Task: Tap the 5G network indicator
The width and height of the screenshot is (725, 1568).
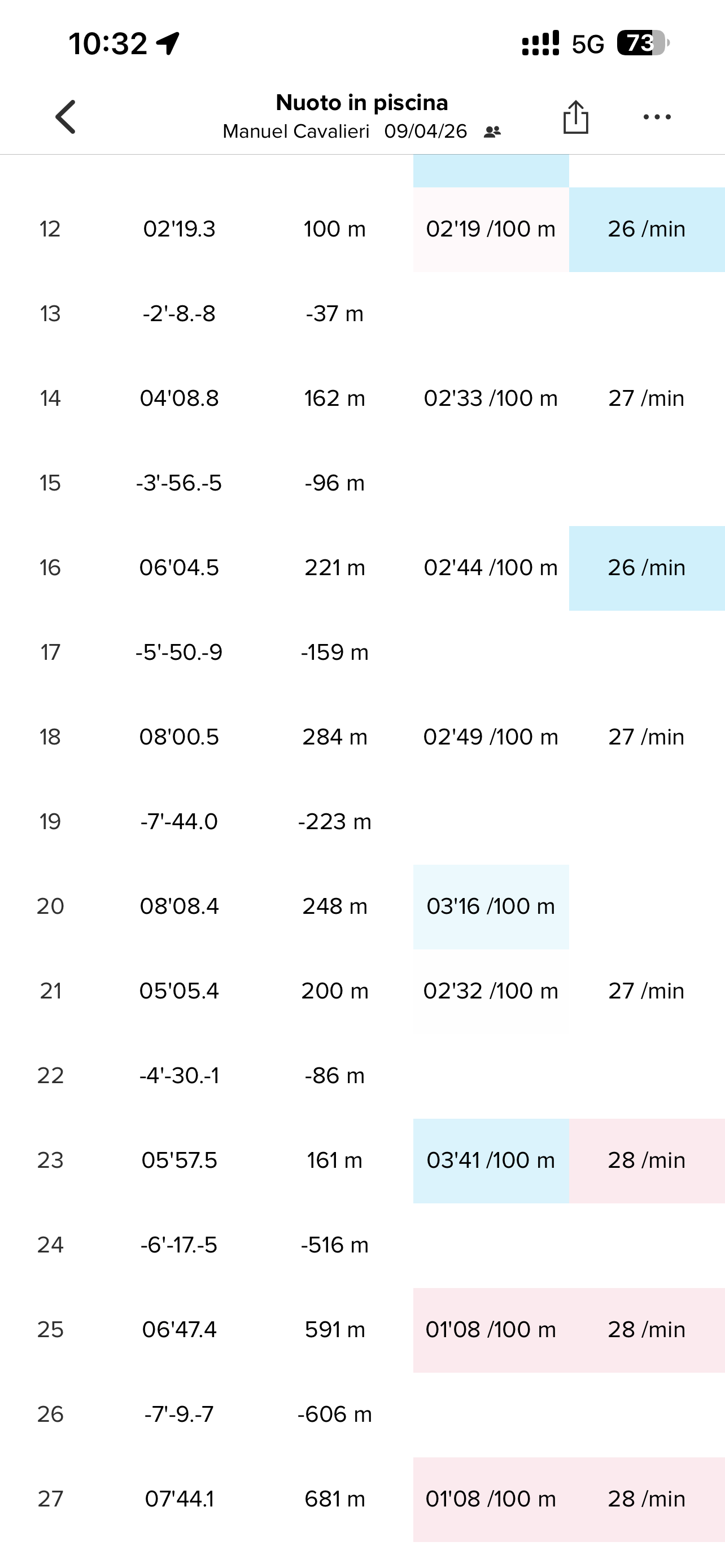Action: [x=587, y=44]
